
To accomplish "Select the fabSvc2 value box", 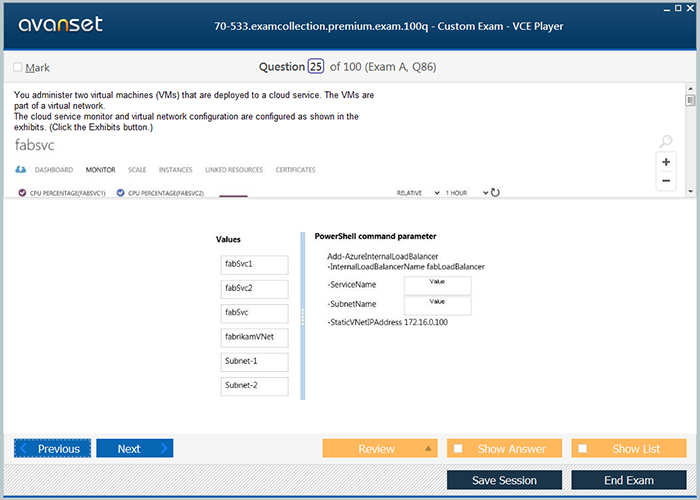I will pos(254,289).
